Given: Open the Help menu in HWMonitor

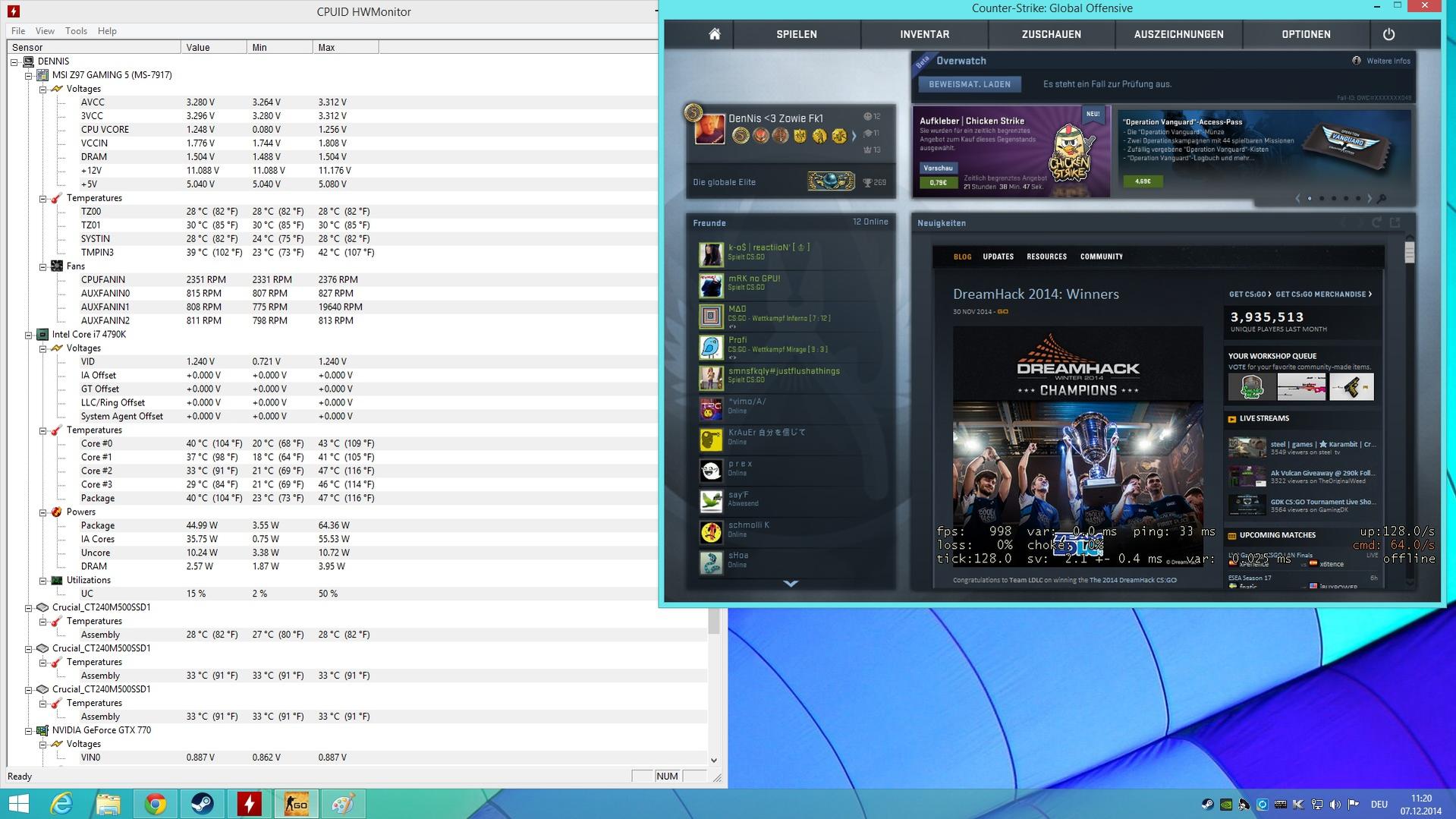Looking at the screenshot, I should click(x=107, y=31).
